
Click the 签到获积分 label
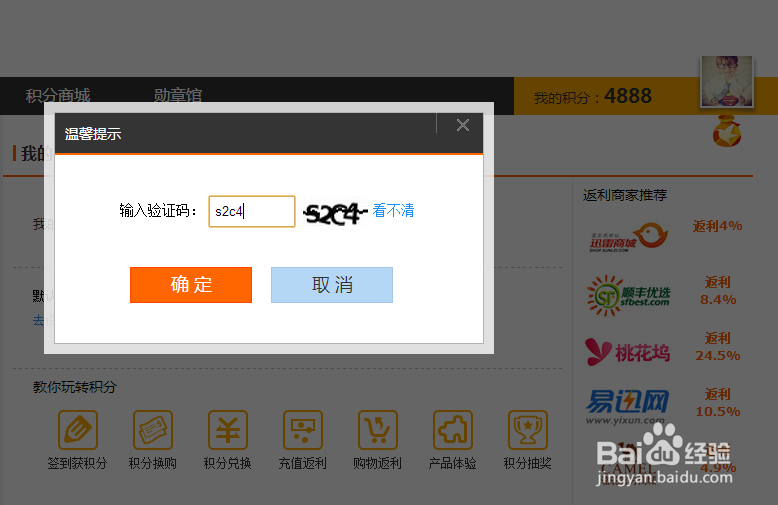point(77,463)
